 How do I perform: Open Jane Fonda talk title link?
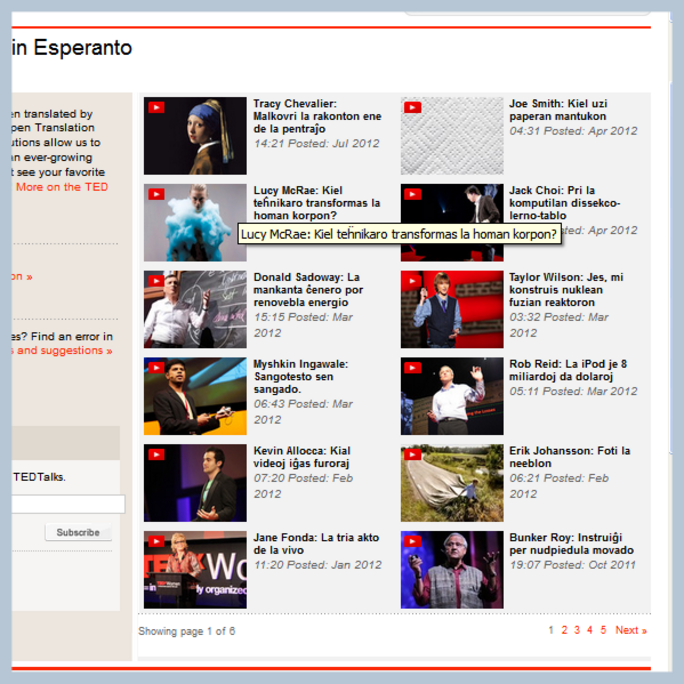pyautogui.click(x=316, y=544)
